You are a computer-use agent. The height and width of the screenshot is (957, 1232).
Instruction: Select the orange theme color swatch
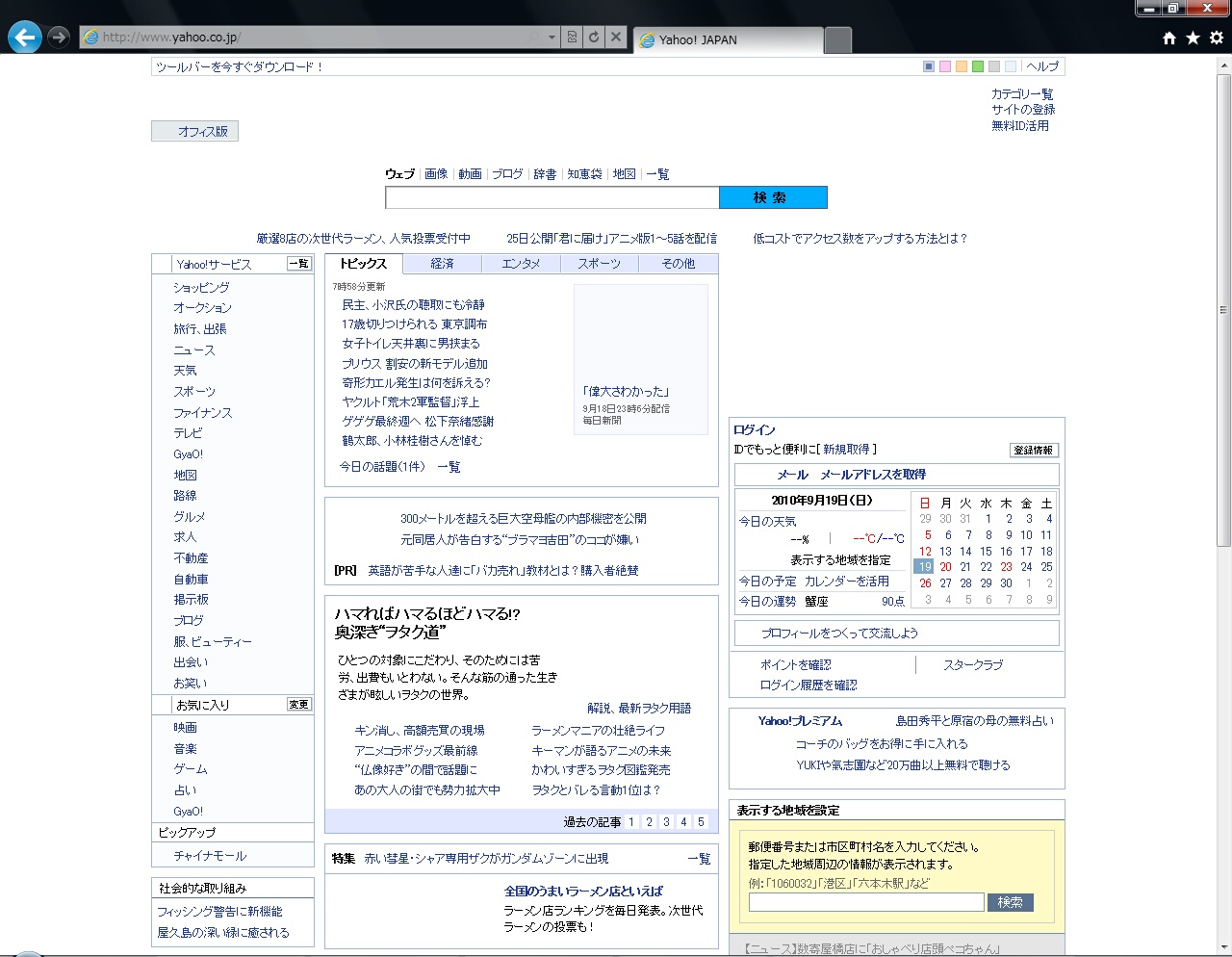coord(962,66)
